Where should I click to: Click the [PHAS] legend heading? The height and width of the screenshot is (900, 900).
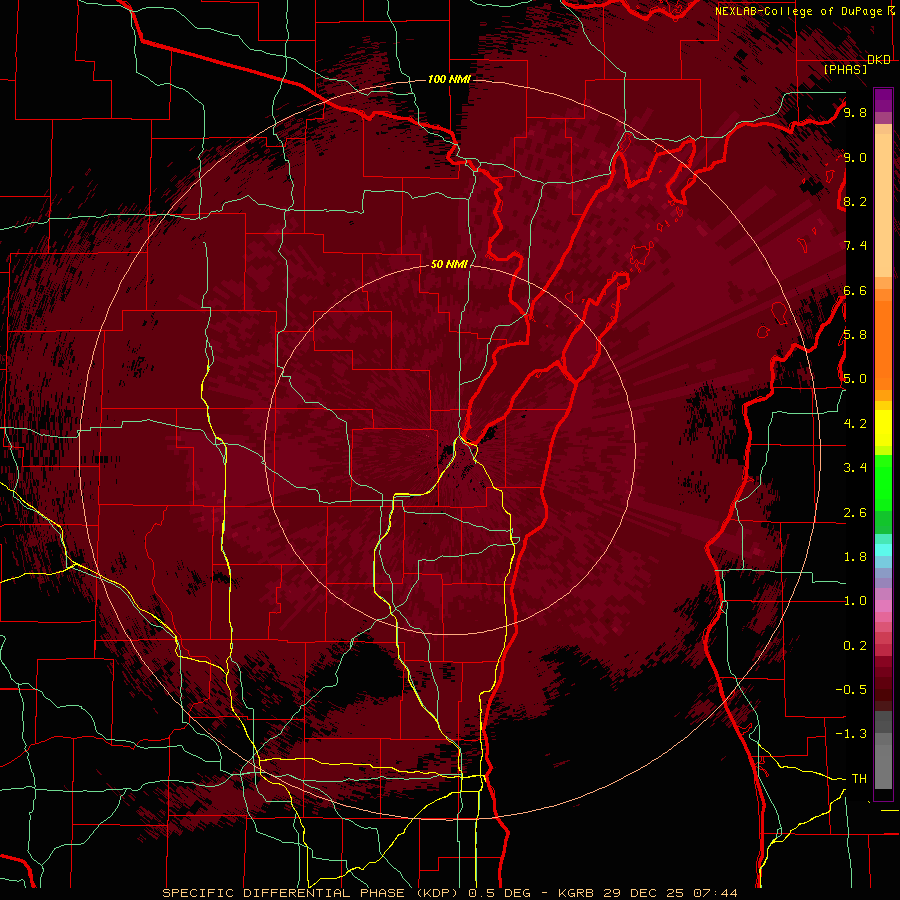[x=845, y=69]
